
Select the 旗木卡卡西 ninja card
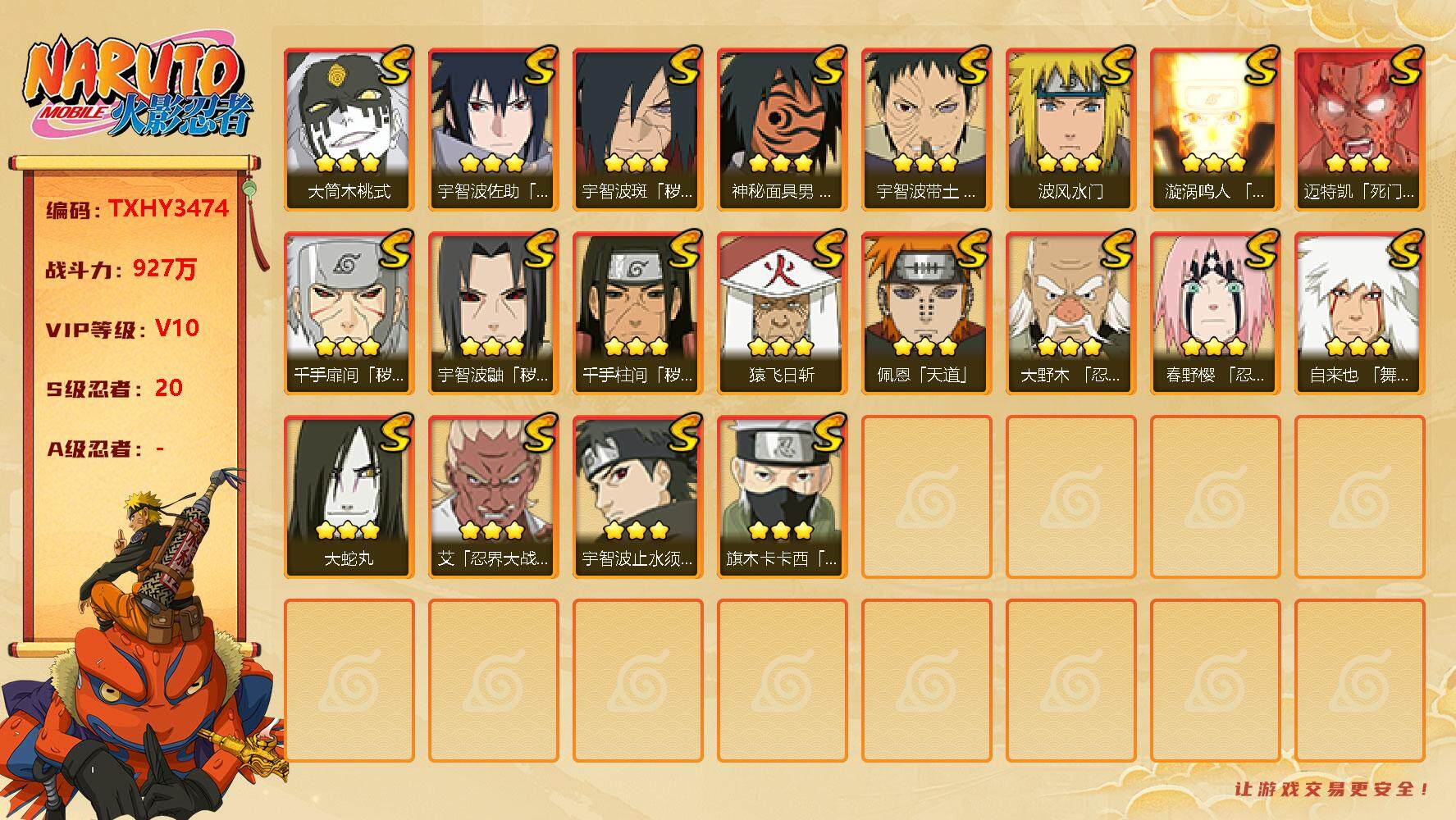[783, 497]
